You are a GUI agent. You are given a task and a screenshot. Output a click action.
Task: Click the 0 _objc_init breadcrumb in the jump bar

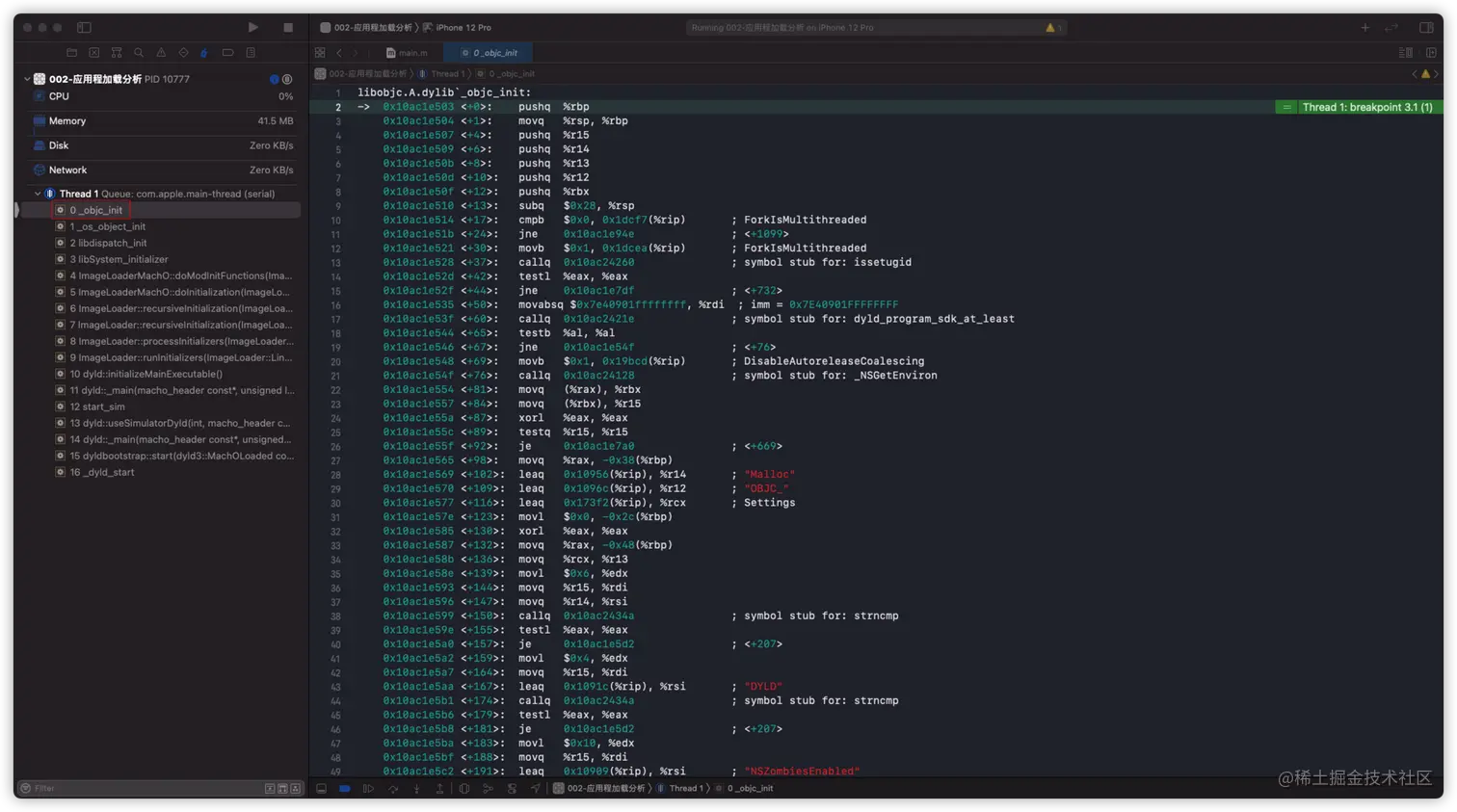[506, 74]
